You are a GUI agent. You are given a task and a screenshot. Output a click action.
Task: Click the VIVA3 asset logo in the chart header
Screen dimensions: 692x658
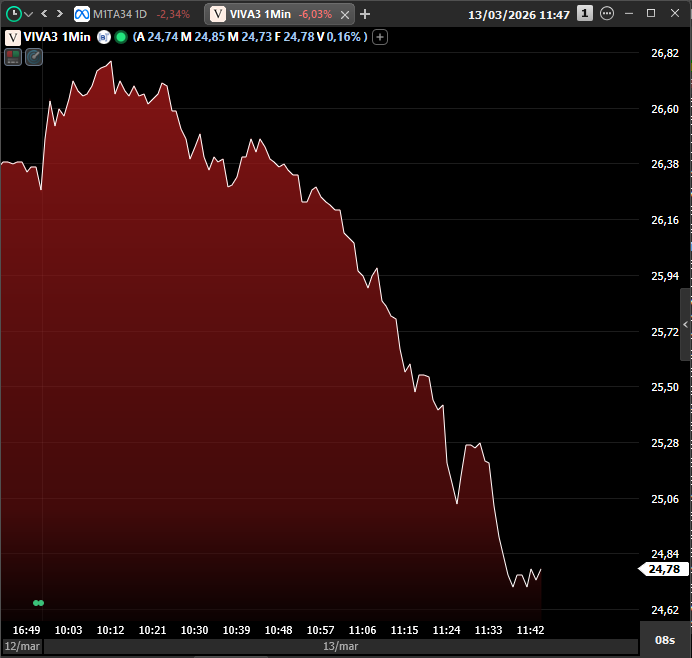coord(13,38)
